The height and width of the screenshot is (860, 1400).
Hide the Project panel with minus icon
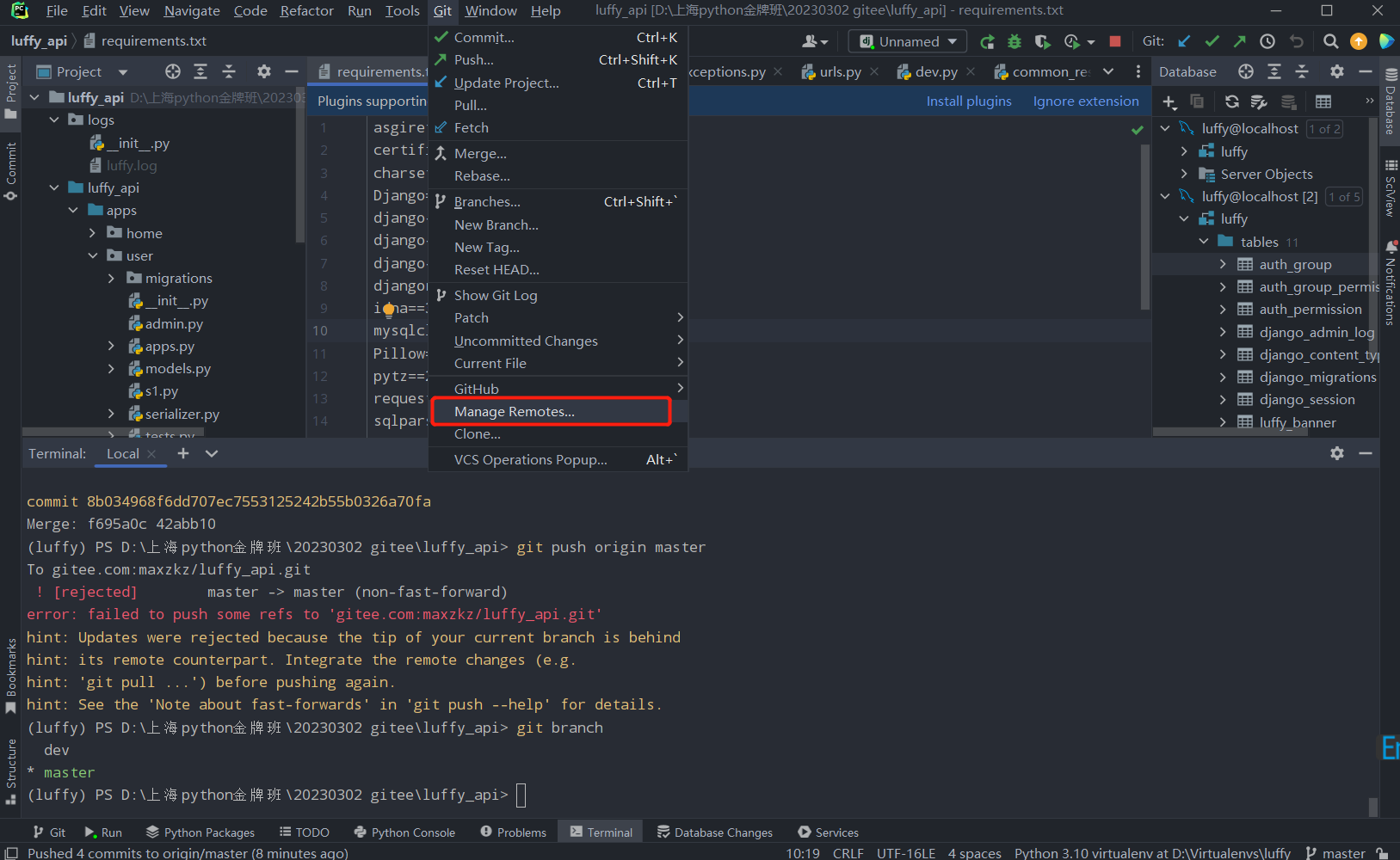click(x=292, y=71)
